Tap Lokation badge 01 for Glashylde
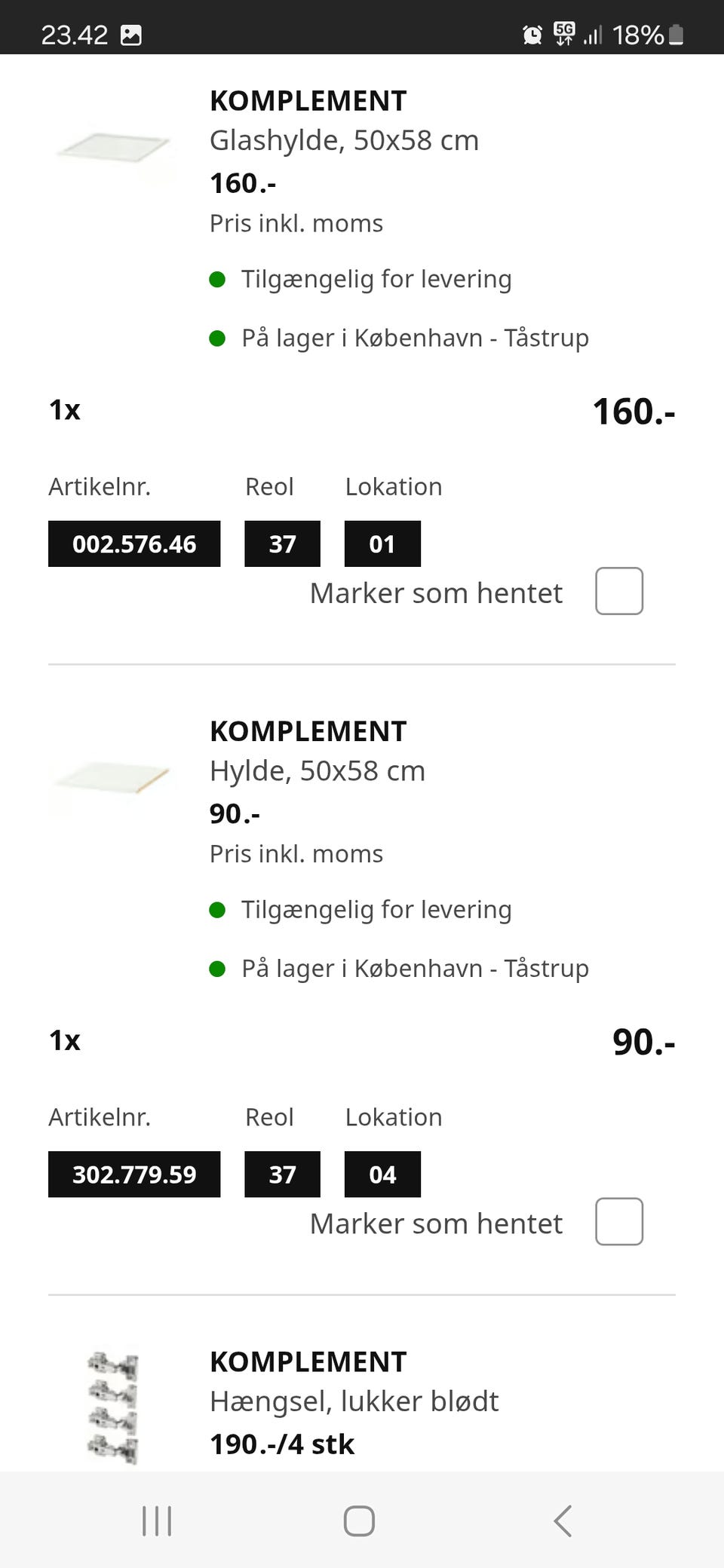The height and width of the screenshot is (1568, 724). pos(382,544)
